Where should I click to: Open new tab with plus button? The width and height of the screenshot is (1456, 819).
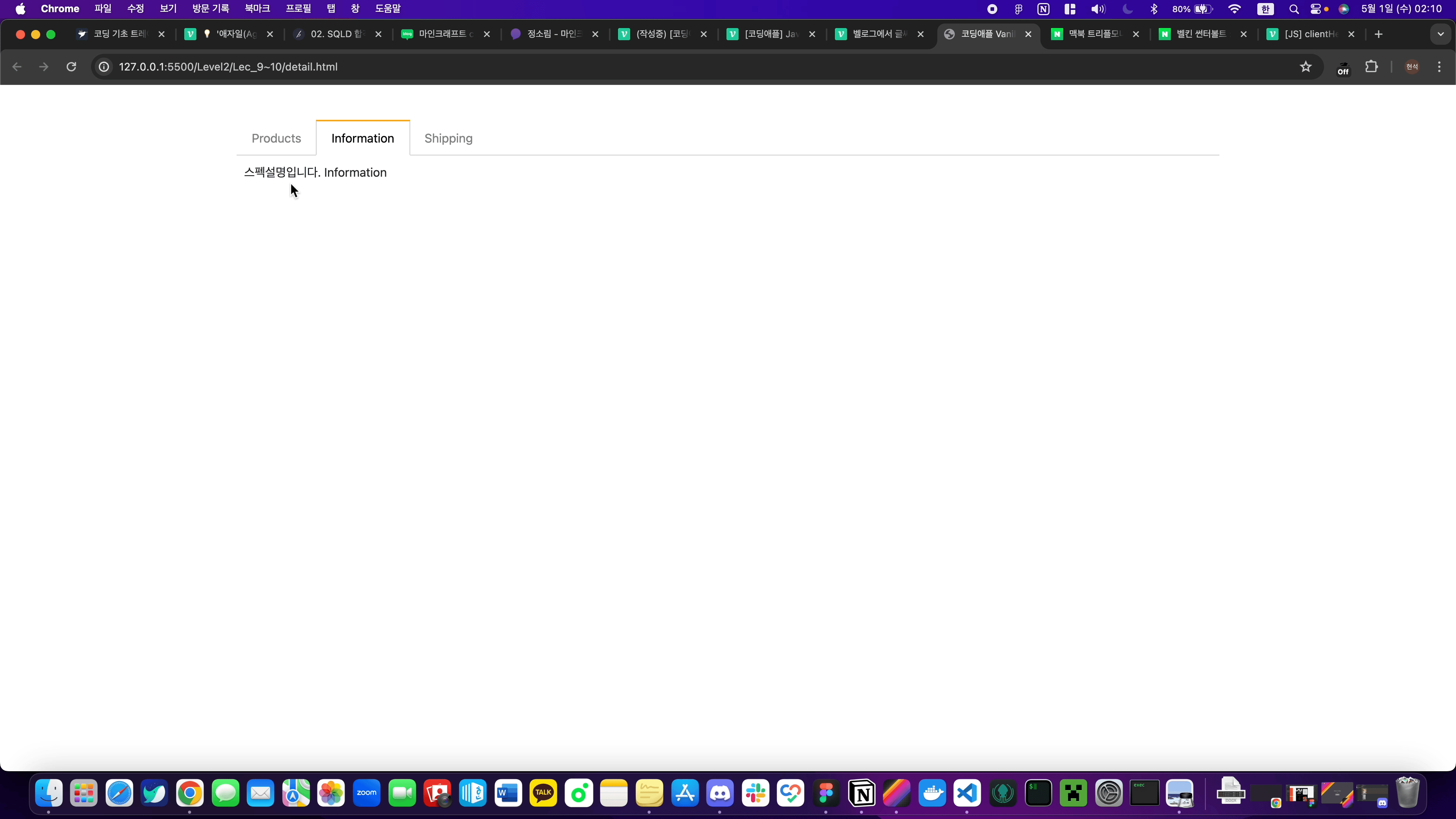point(1378,34)
